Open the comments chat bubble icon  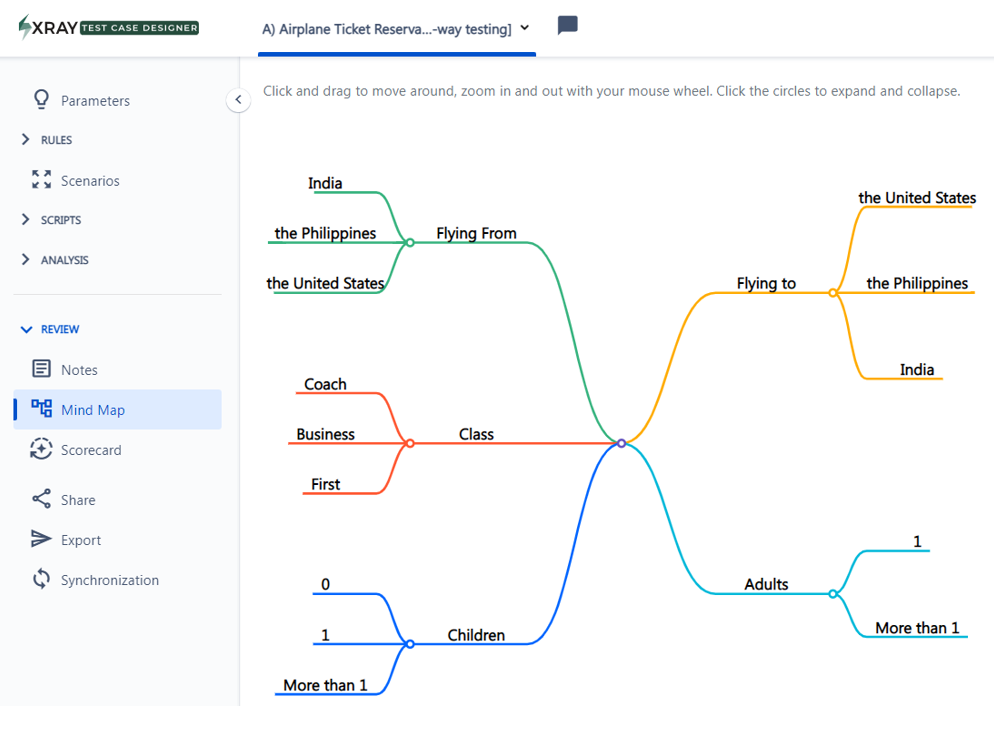(567, 26)
